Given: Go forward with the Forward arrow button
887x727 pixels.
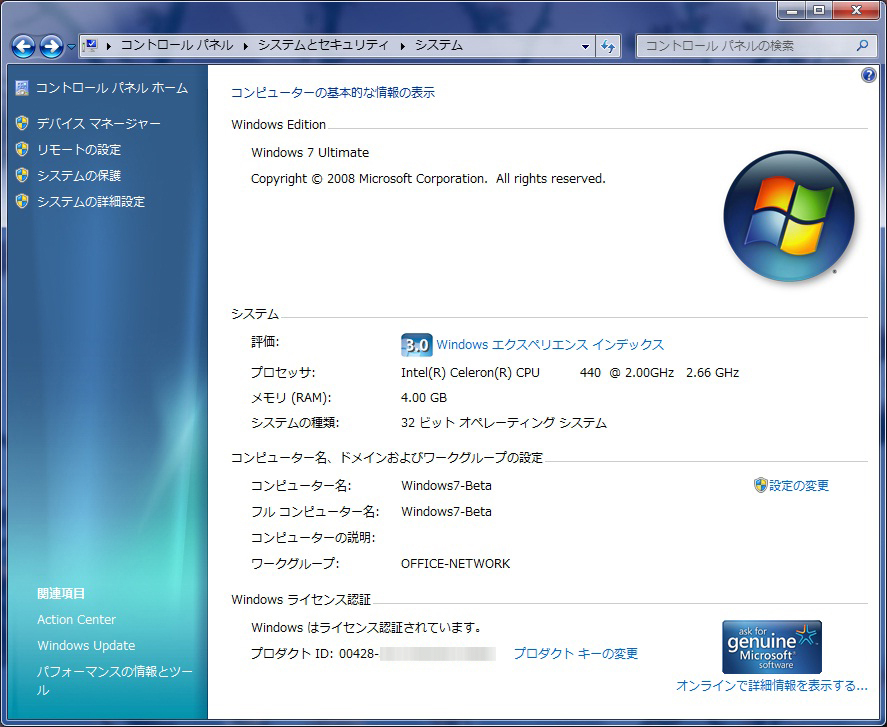Looking at the screenshot, I should click(51, 46).
